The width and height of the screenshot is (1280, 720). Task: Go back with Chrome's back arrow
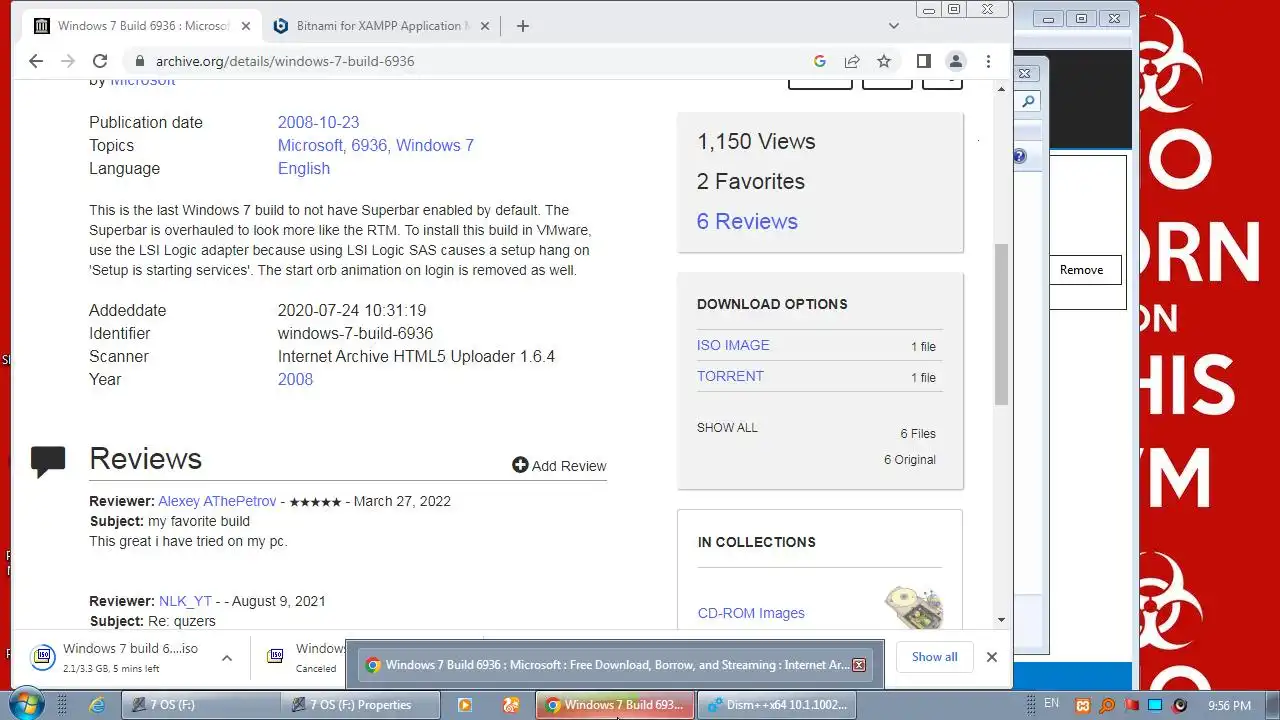coord(36,61)
